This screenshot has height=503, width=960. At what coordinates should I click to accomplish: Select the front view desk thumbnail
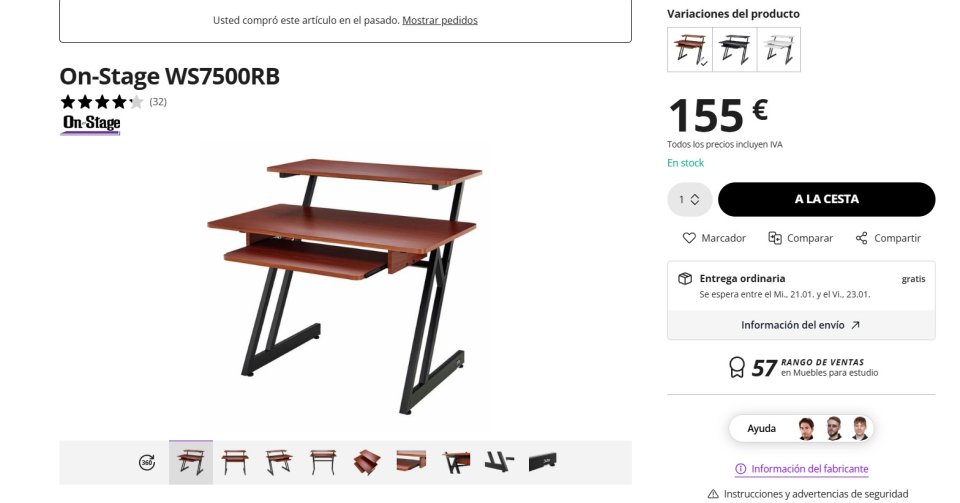235,462
